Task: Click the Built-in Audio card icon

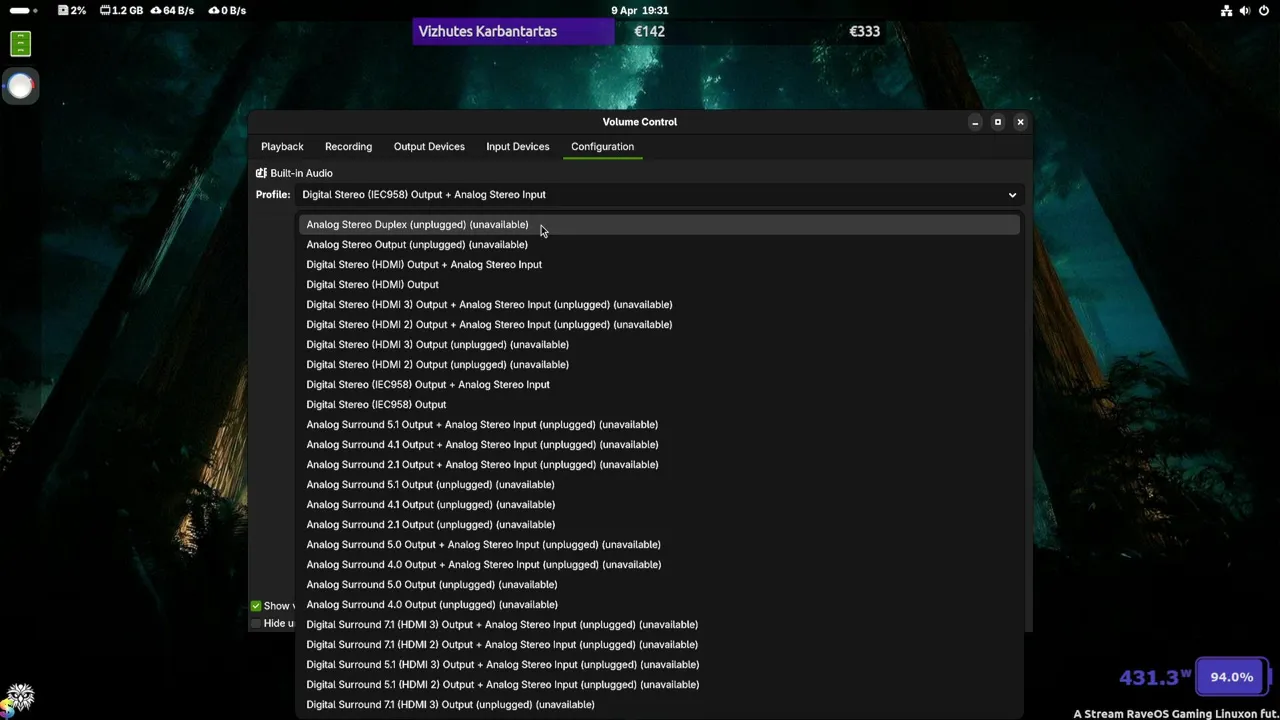Action: (x=261, y=173)
